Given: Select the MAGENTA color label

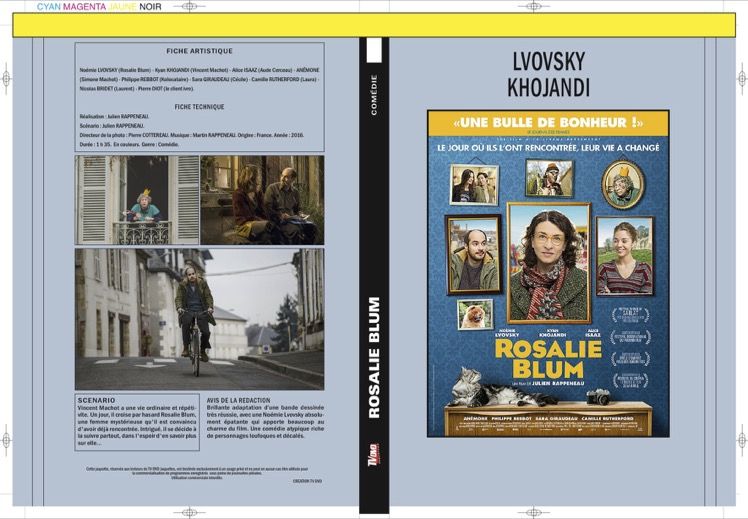Looking at the screenshot, I should click(84, 7).
